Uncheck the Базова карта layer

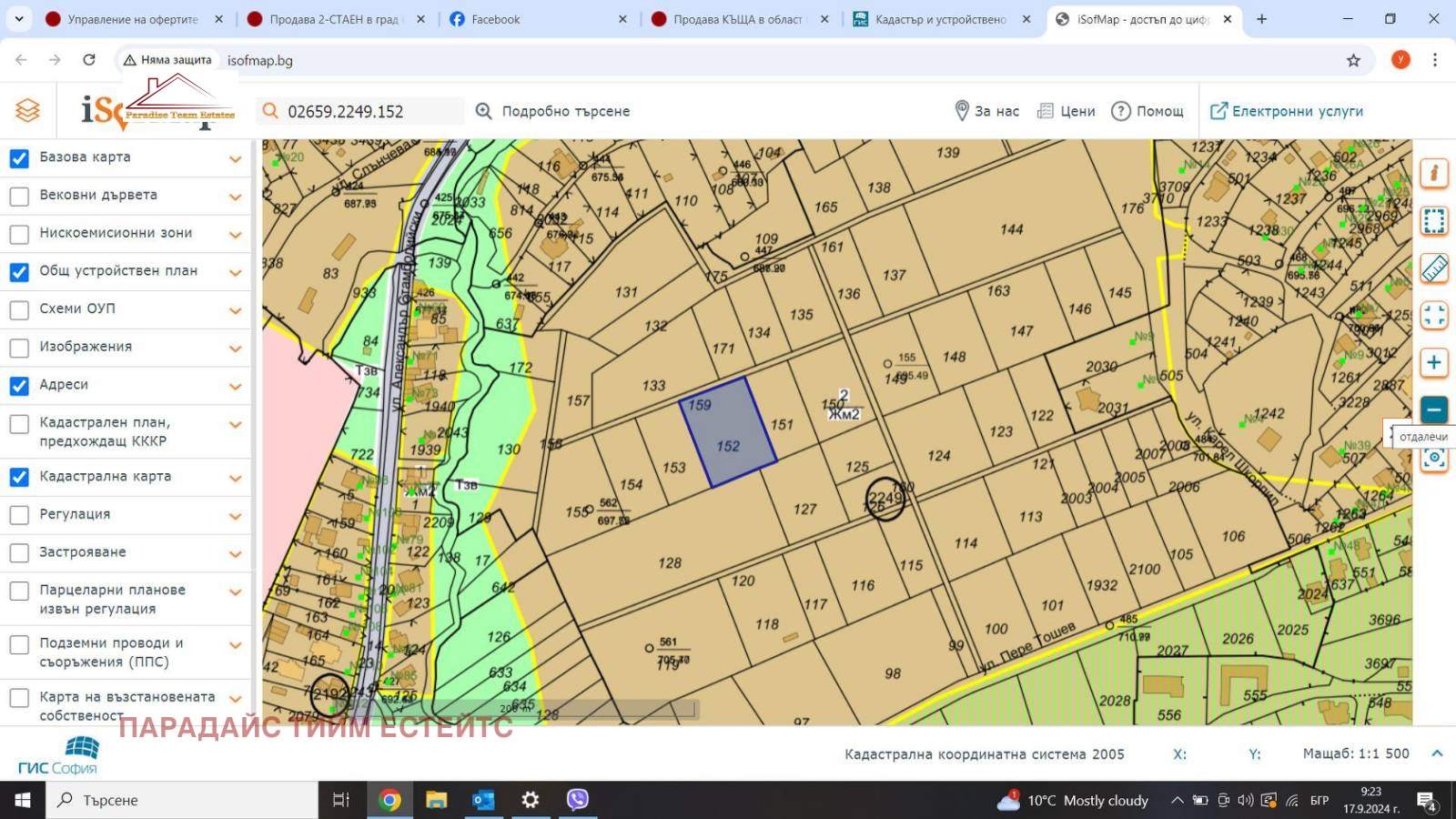click(19, 158)
